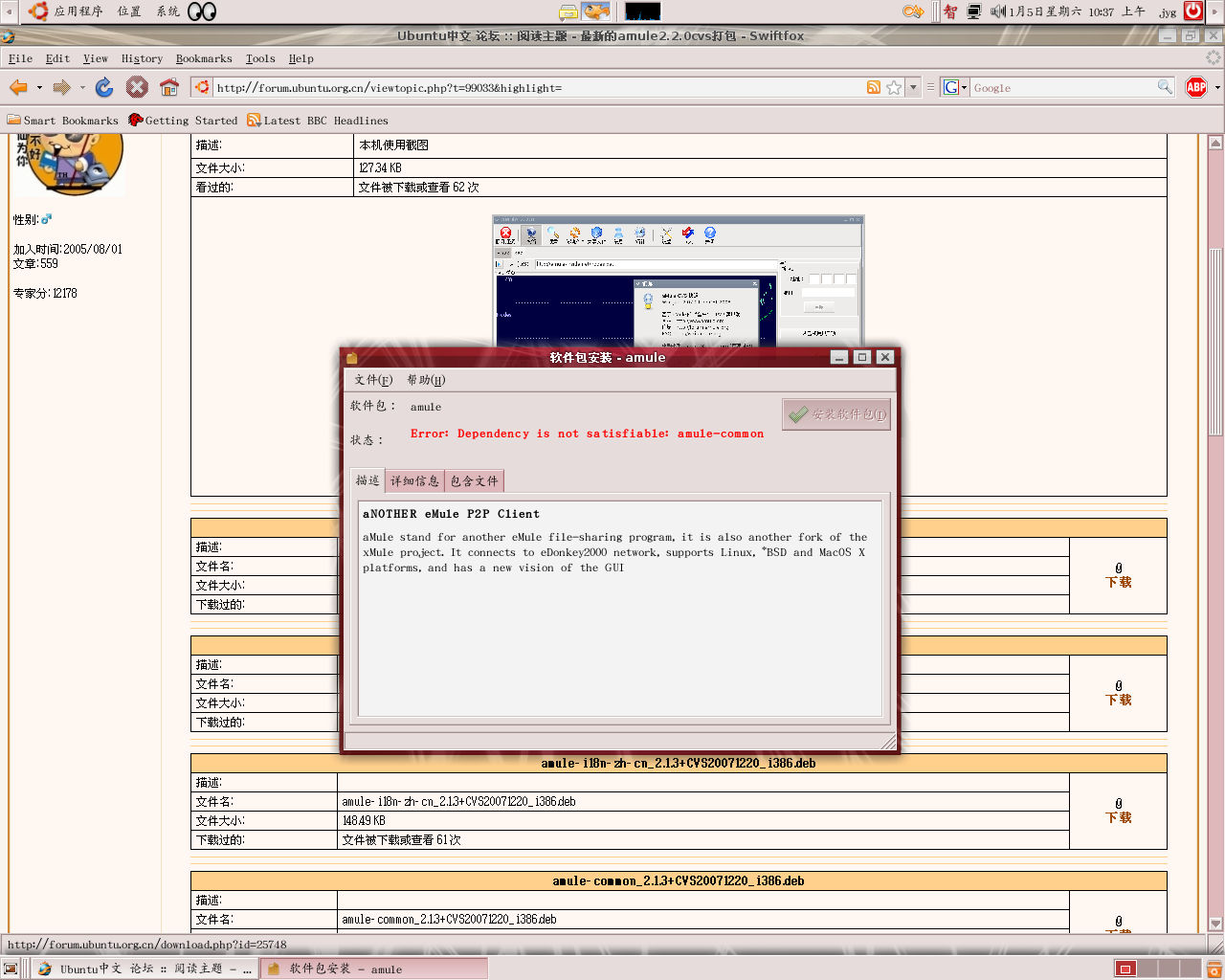This screenshot has height=980, width=1225.
Task: Open 帮助(H) menu in package installer
Action: click(426, 380)
